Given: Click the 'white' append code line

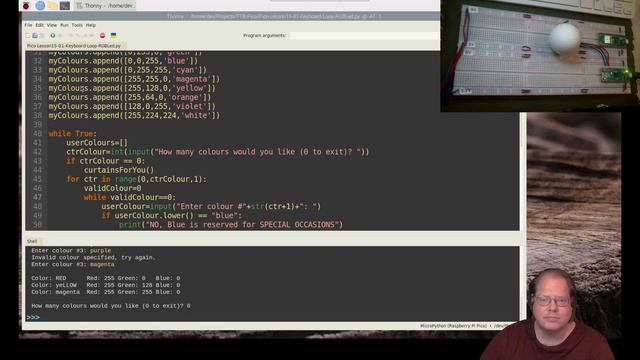Looking at the screenshot, I should 134,115.
